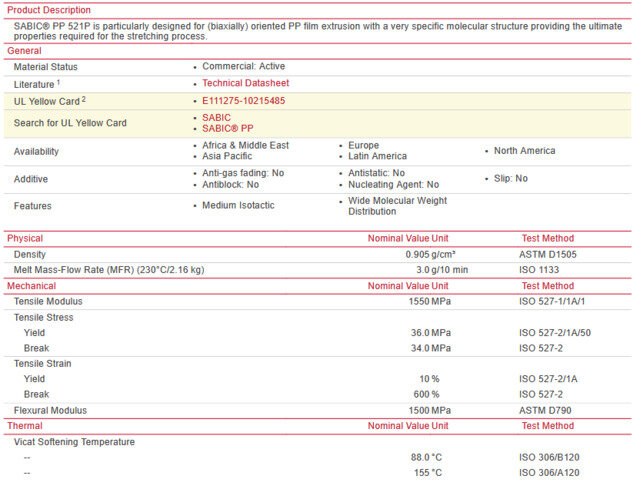The height and width of the screenshot is (480, 640).
Task: Click the 'Commercial: Active' value
Action: click(x=244, y=66)
